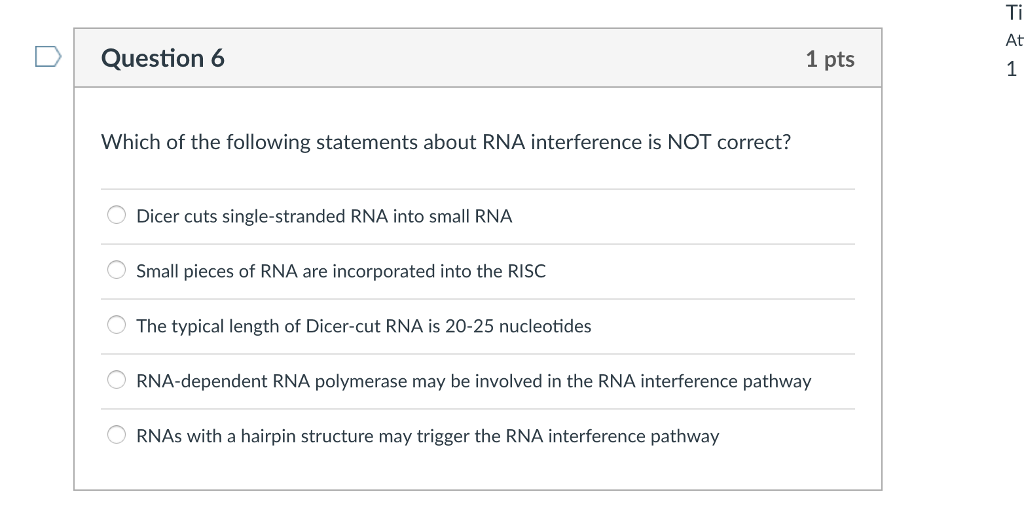
Task: Click the '1 pts' points label
Action: [829, 59]
